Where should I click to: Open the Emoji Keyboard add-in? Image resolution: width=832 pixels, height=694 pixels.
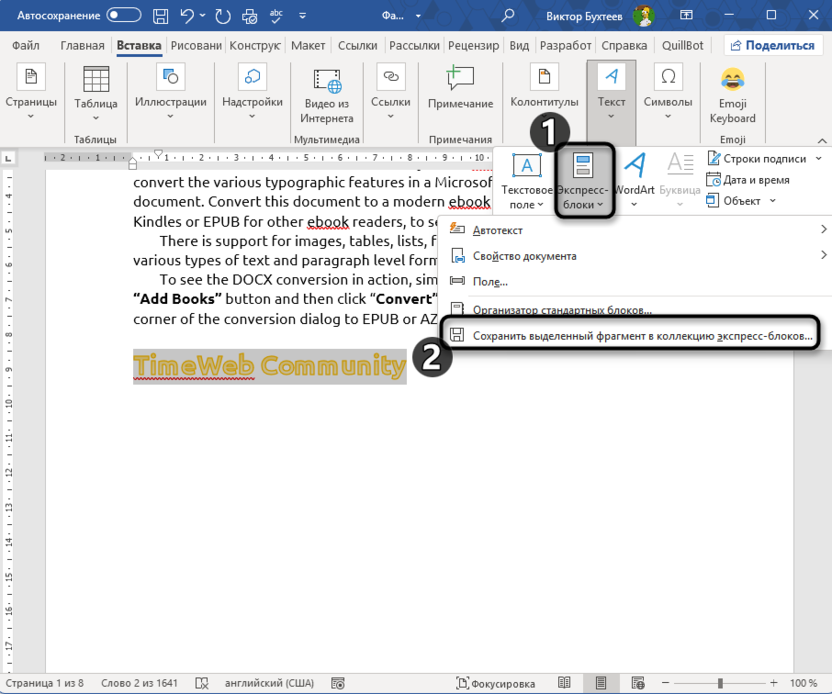pyautogui.click(x=732, y=93)
